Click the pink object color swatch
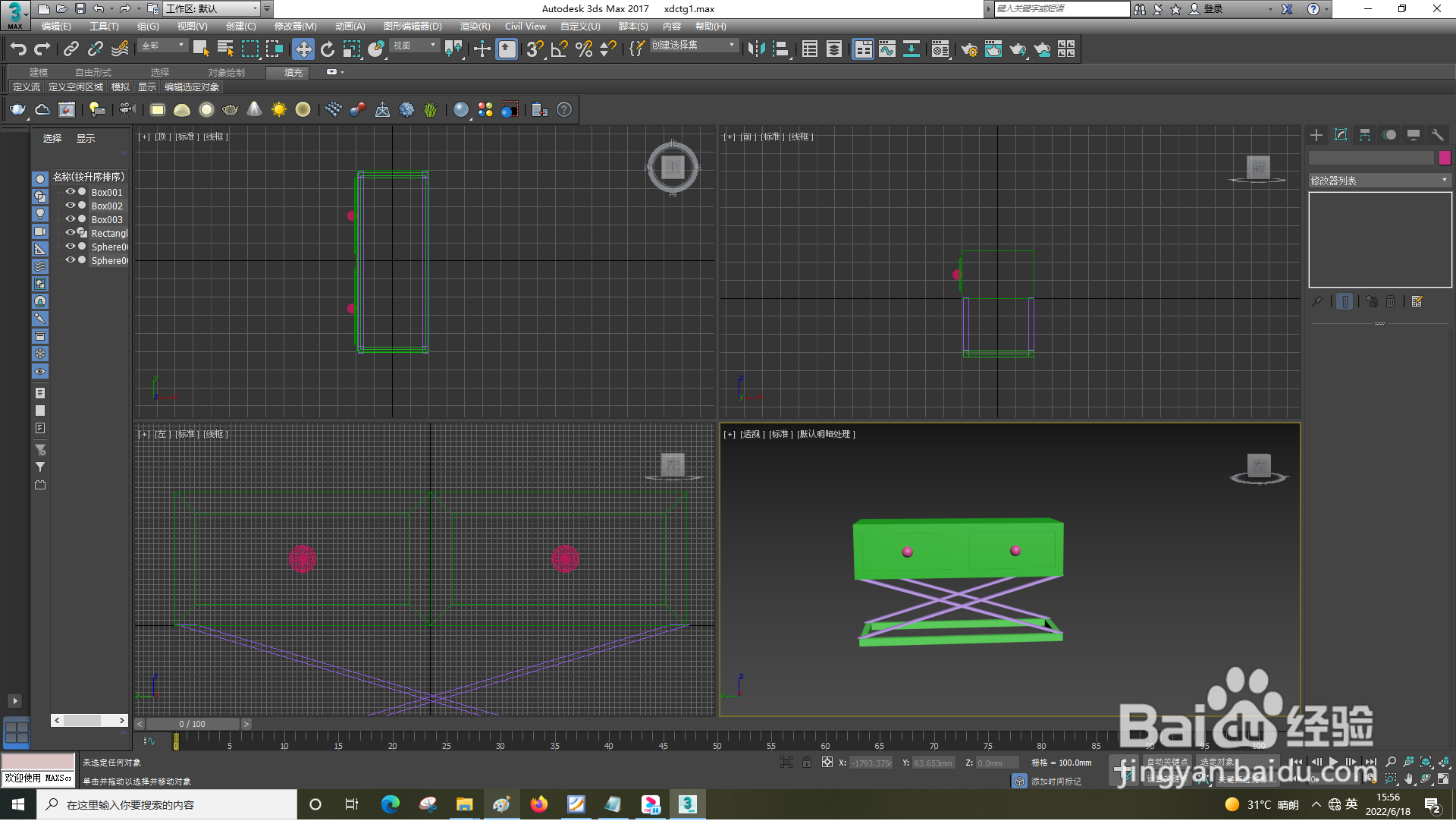Viewport: 1456px width, 821px height. [1445, 158]
